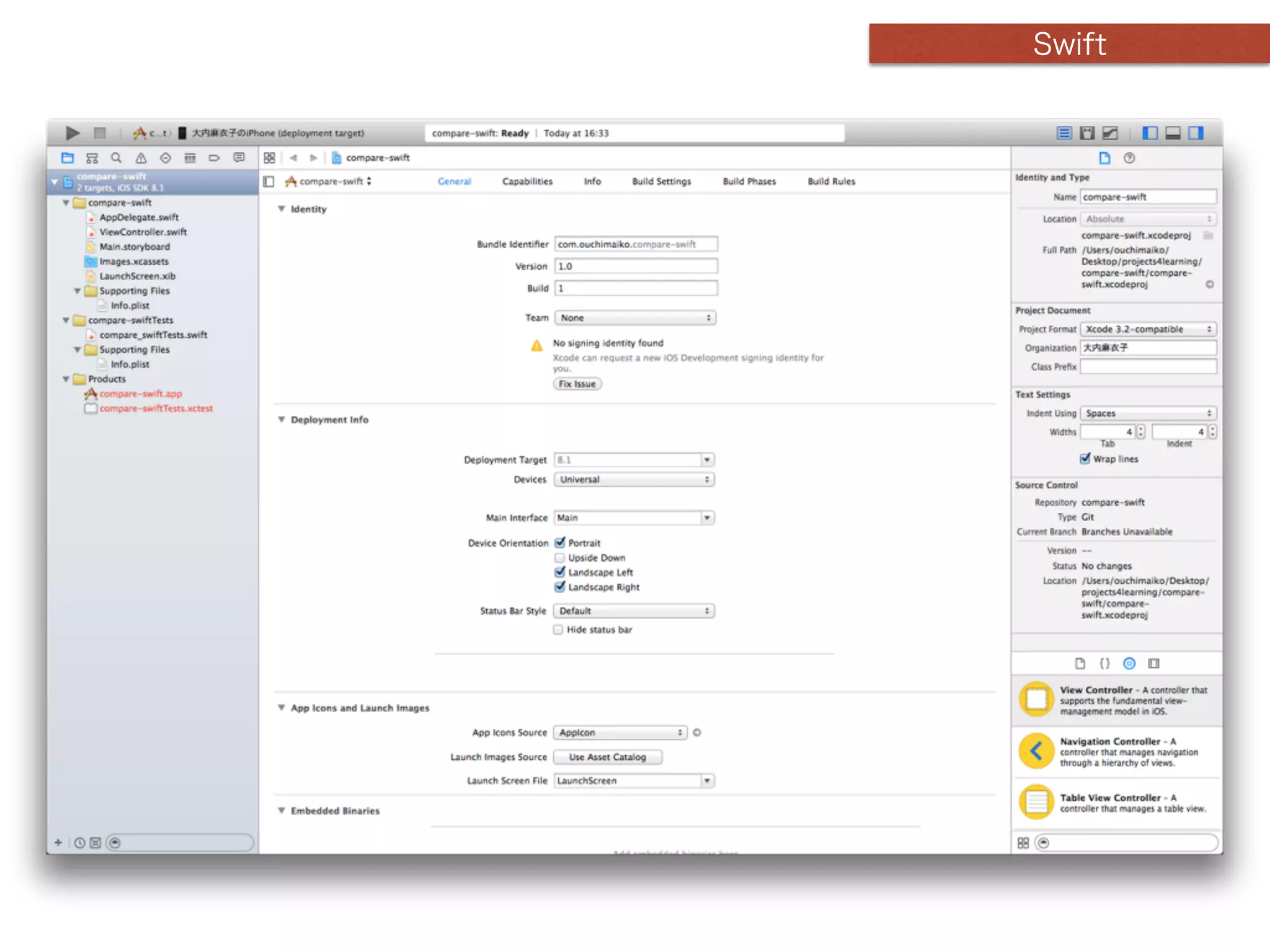The image size is (1270, 952).
Task: Show Quick Help inspector
Action: [1129, 158]
